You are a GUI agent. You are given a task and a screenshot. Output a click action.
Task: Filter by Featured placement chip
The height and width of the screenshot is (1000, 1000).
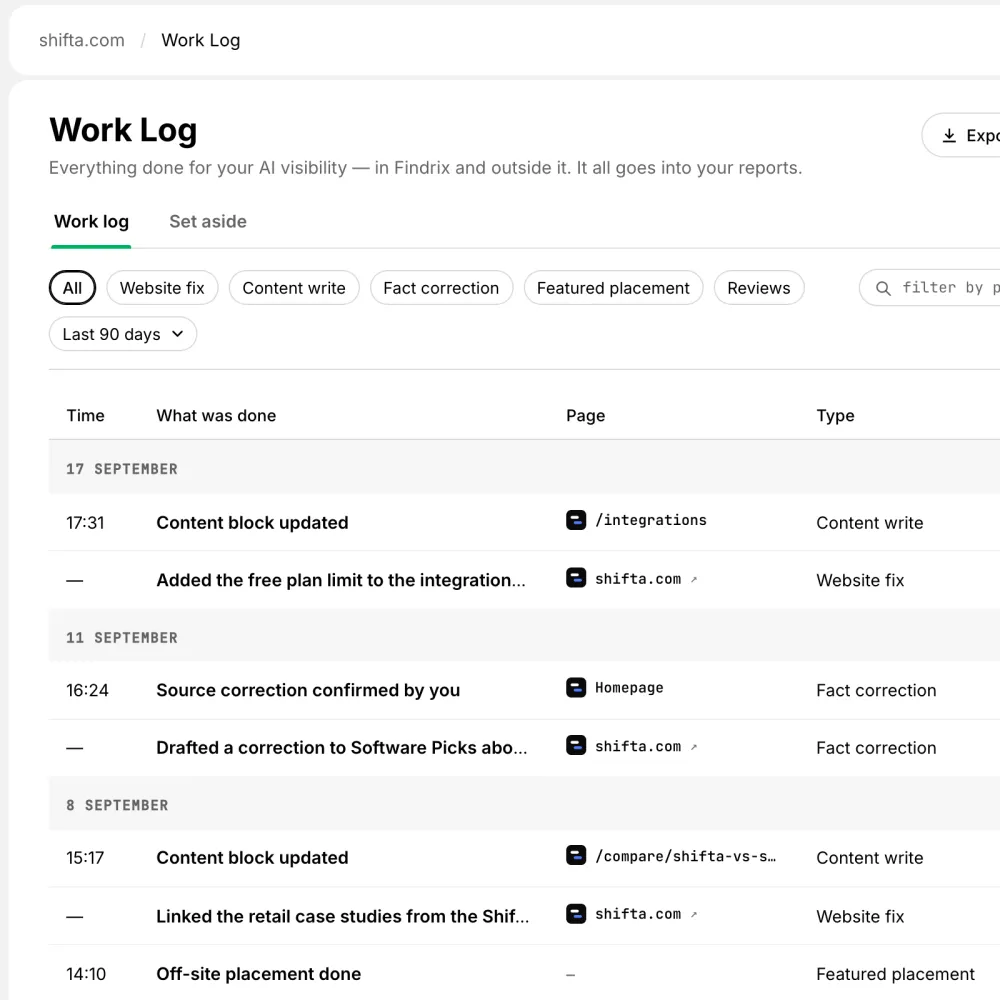[614, 288]
